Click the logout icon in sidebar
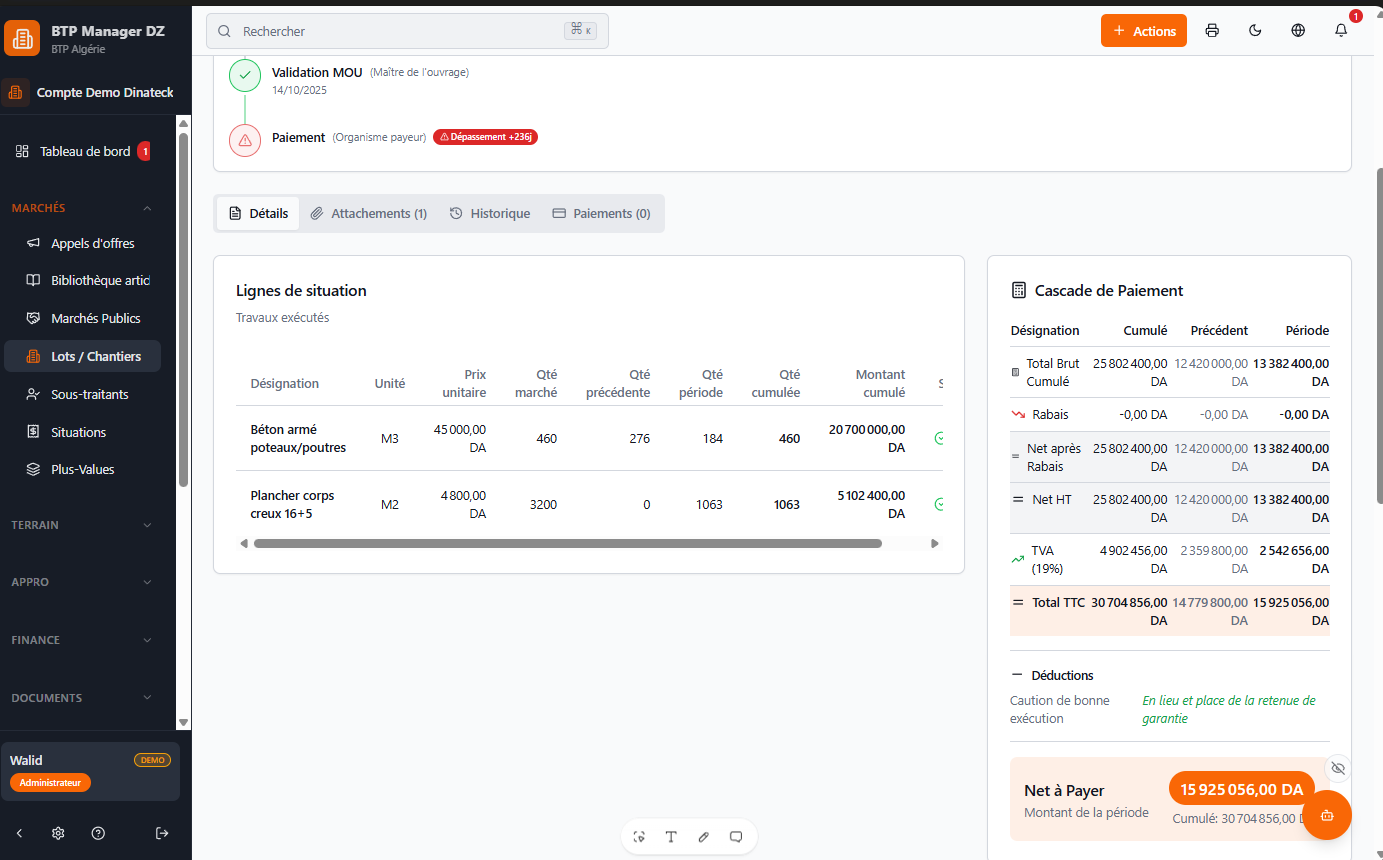Image resolution: width=1383 pixels, height=860 pixels. [163, 833]
